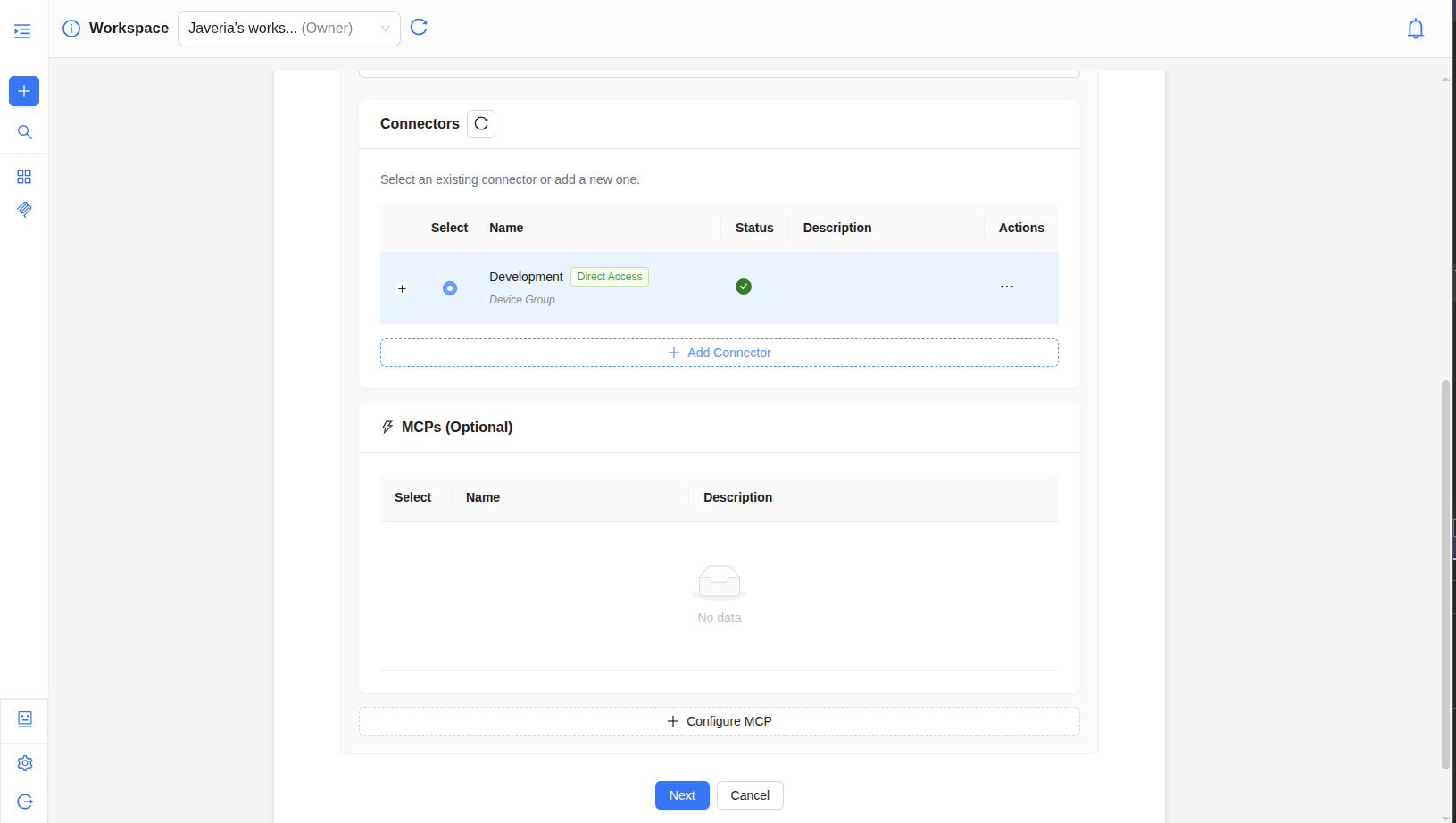
Task: Expand the sidebar menu toggle icon
Action: click(22, 31)
